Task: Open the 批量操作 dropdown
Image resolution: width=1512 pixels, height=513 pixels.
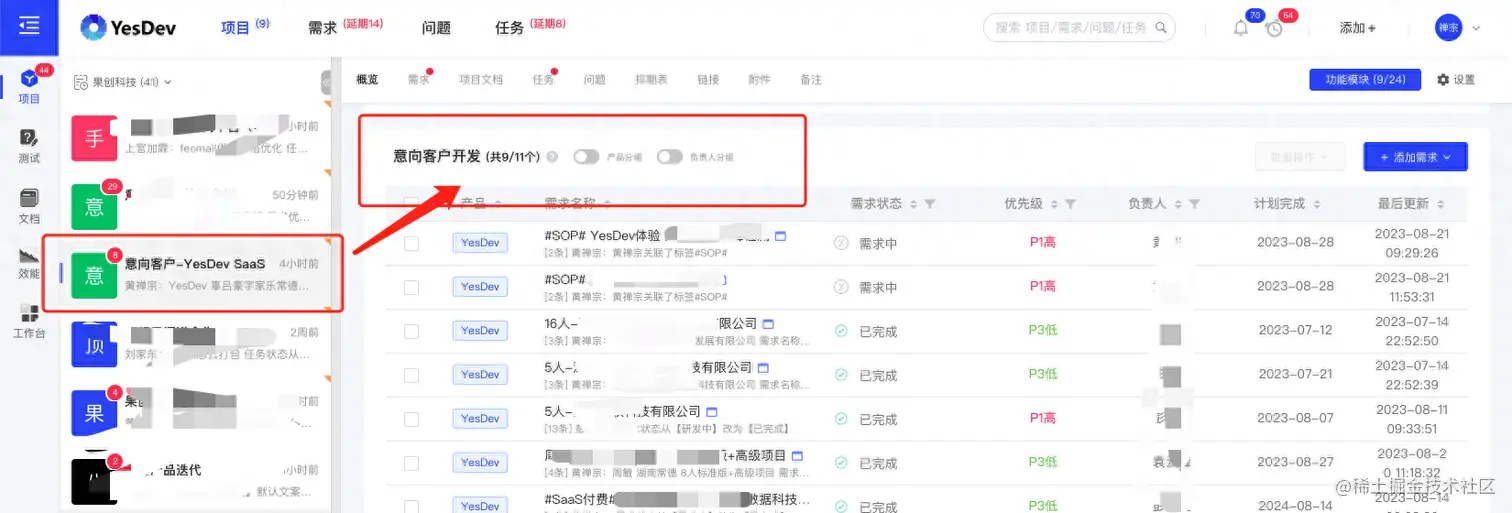Action: (1300, 157)
